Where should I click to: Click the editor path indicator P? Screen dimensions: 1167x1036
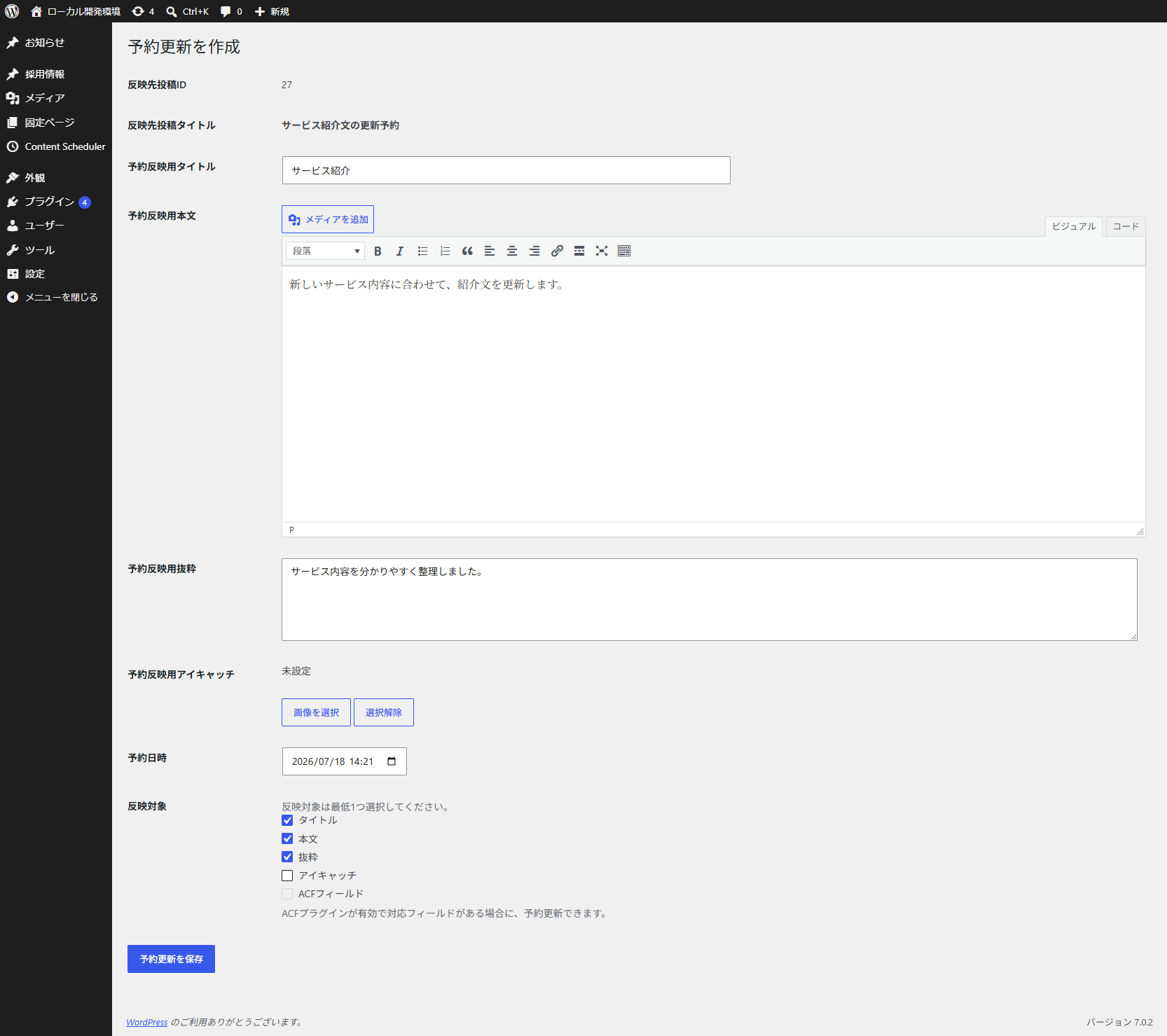291,530
